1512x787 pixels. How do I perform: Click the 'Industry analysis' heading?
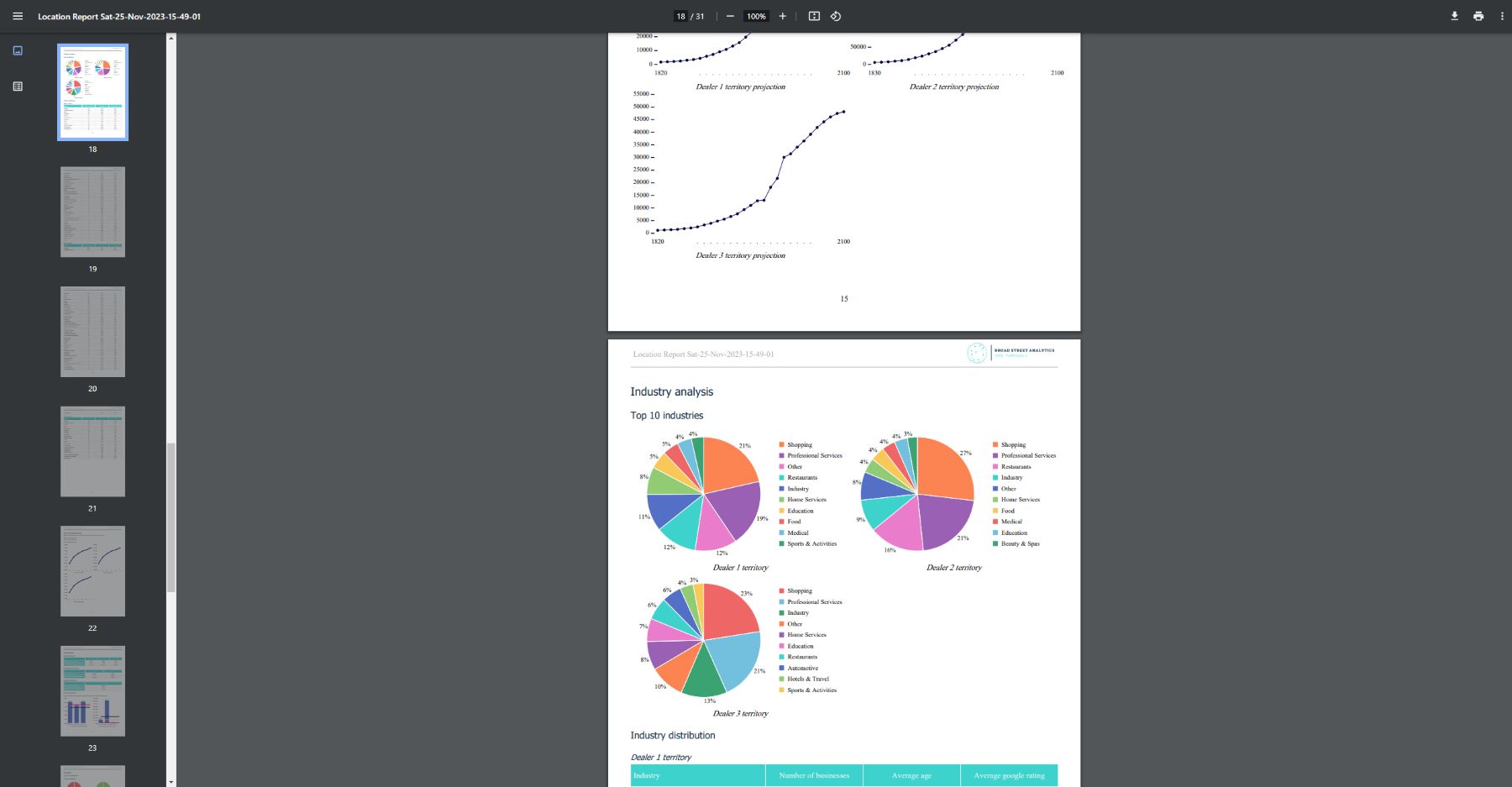coord(671,391)
